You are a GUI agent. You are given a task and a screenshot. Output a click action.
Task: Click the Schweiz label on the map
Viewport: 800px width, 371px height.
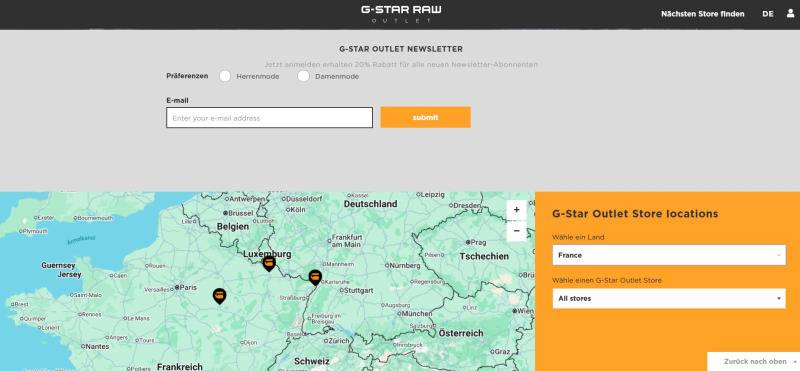pyautogui.click(x=312, y=361)
